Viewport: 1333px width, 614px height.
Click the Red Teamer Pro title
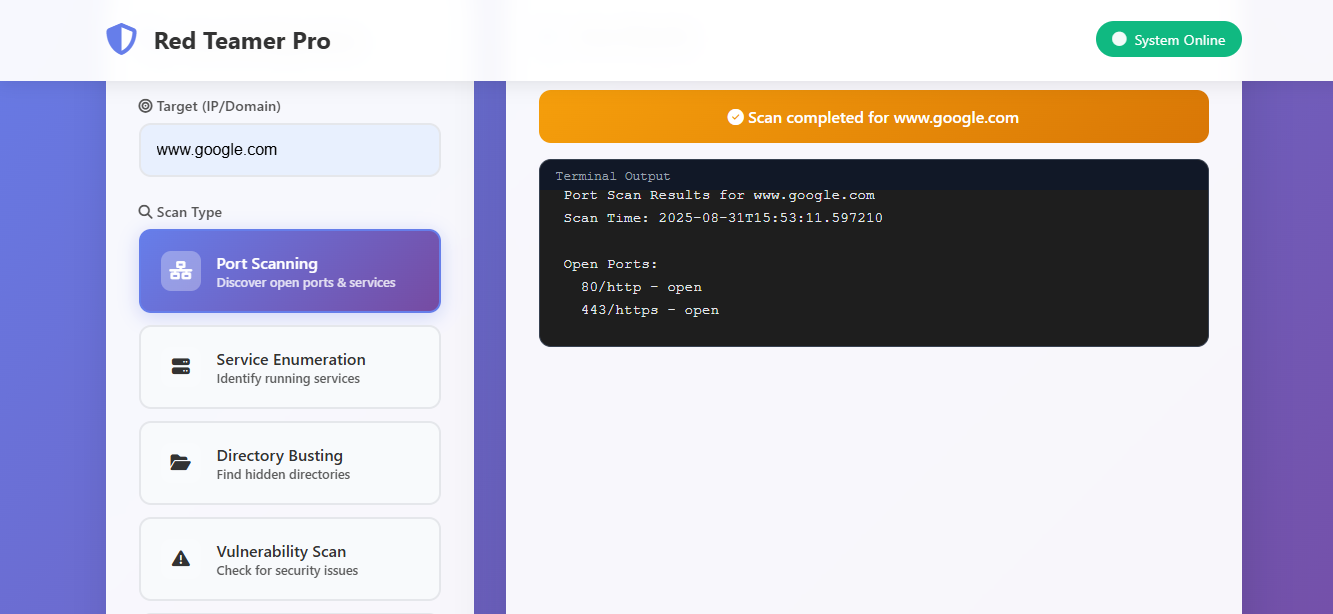pos(242,41)
